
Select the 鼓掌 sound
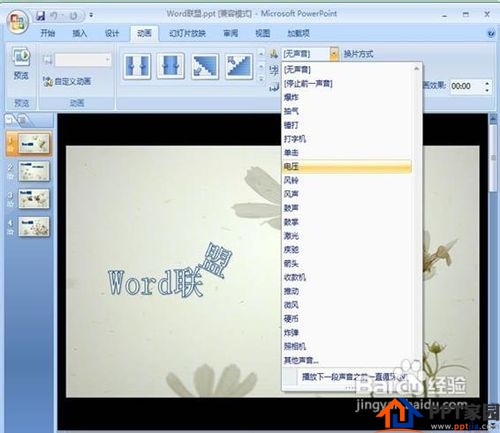[347, 222]
